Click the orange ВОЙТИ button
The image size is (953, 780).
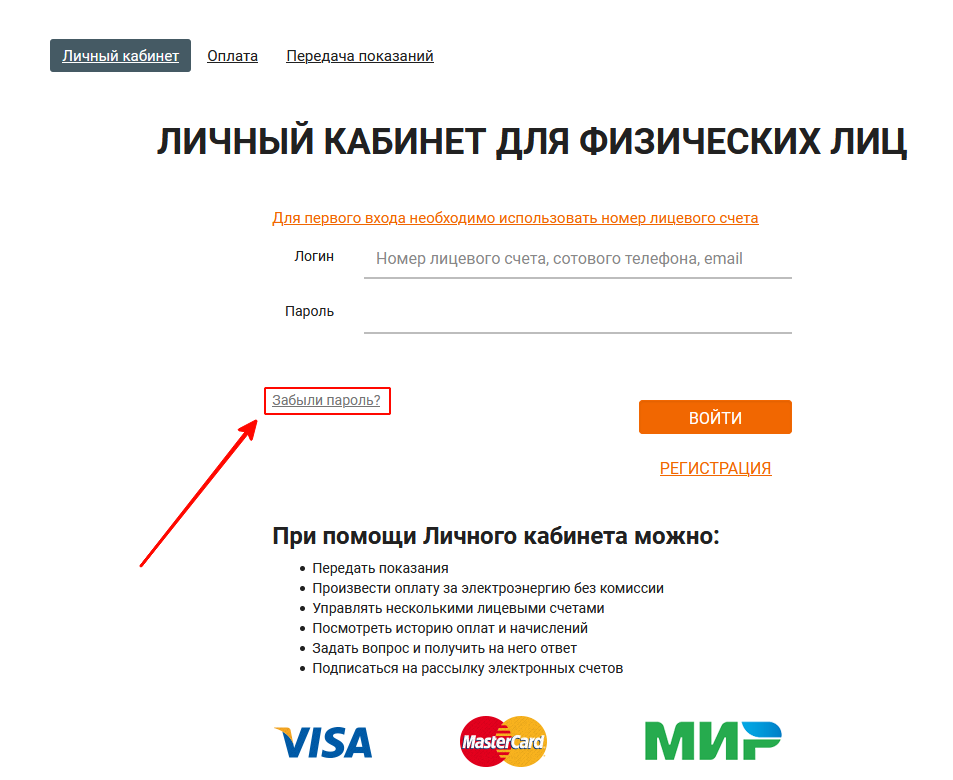point(715,418)
